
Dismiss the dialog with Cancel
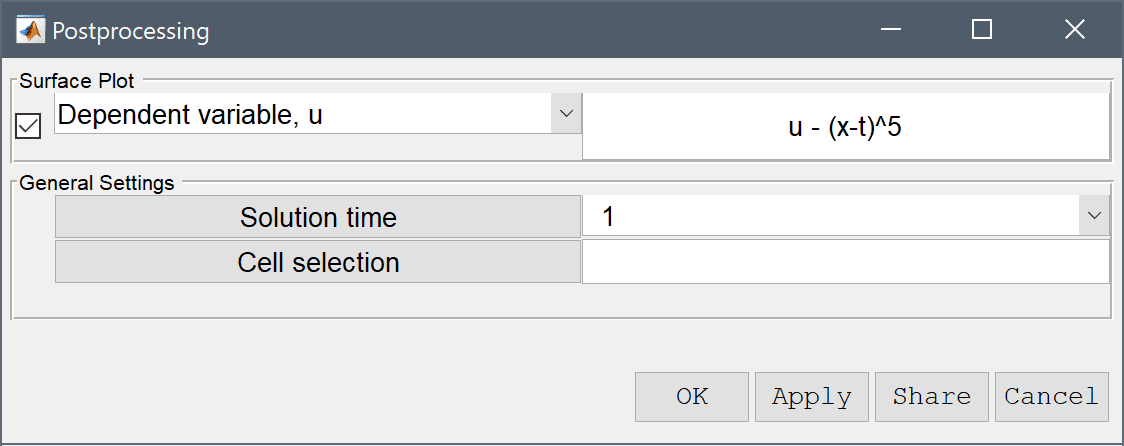1052,397
